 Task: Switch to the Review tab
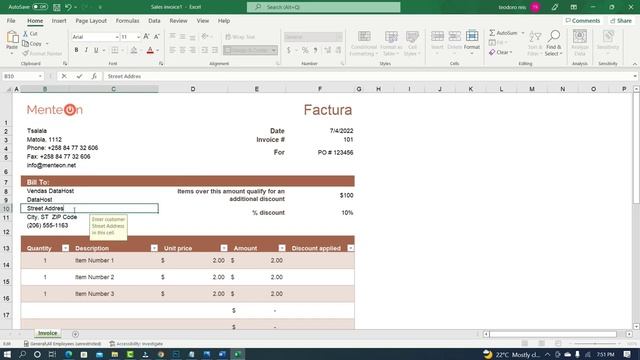tap(178, 21)
